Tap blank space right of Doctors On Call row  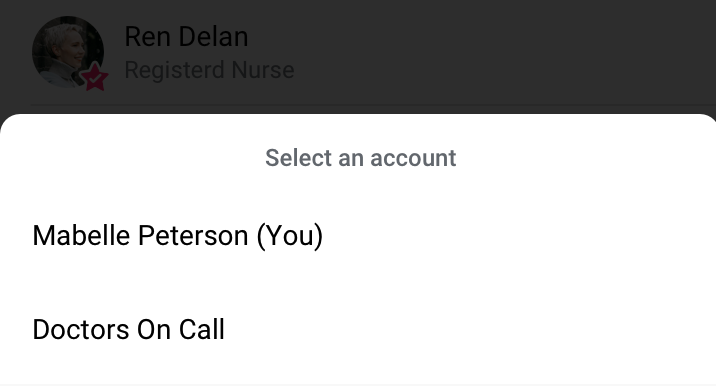coord(470,329)
